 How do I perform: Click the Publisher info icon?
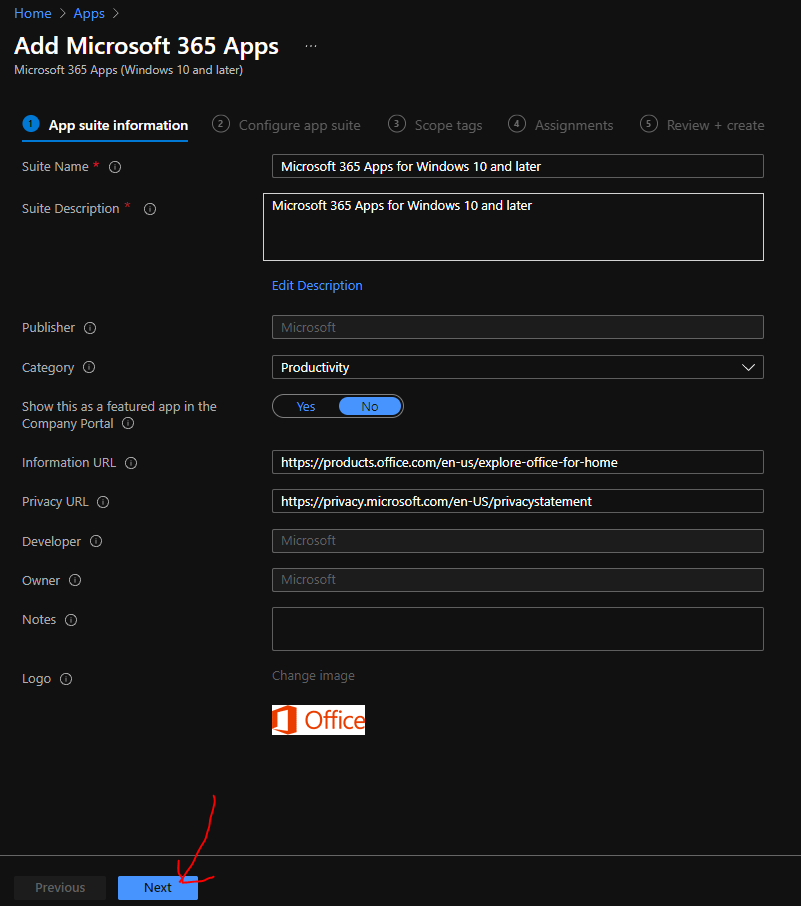(x=90, y=328)
